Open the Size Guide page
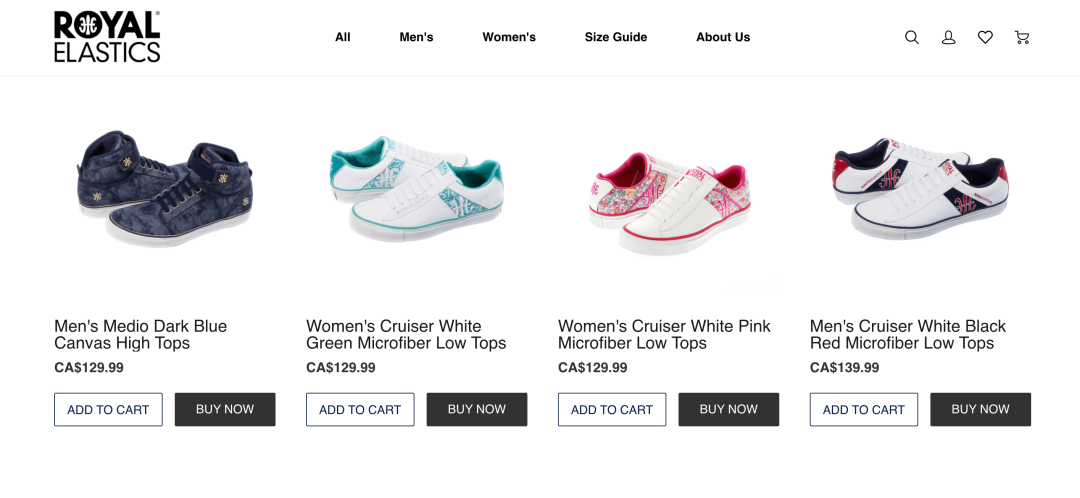Viewport: 1080px width, 498px height. click(616, 37)
